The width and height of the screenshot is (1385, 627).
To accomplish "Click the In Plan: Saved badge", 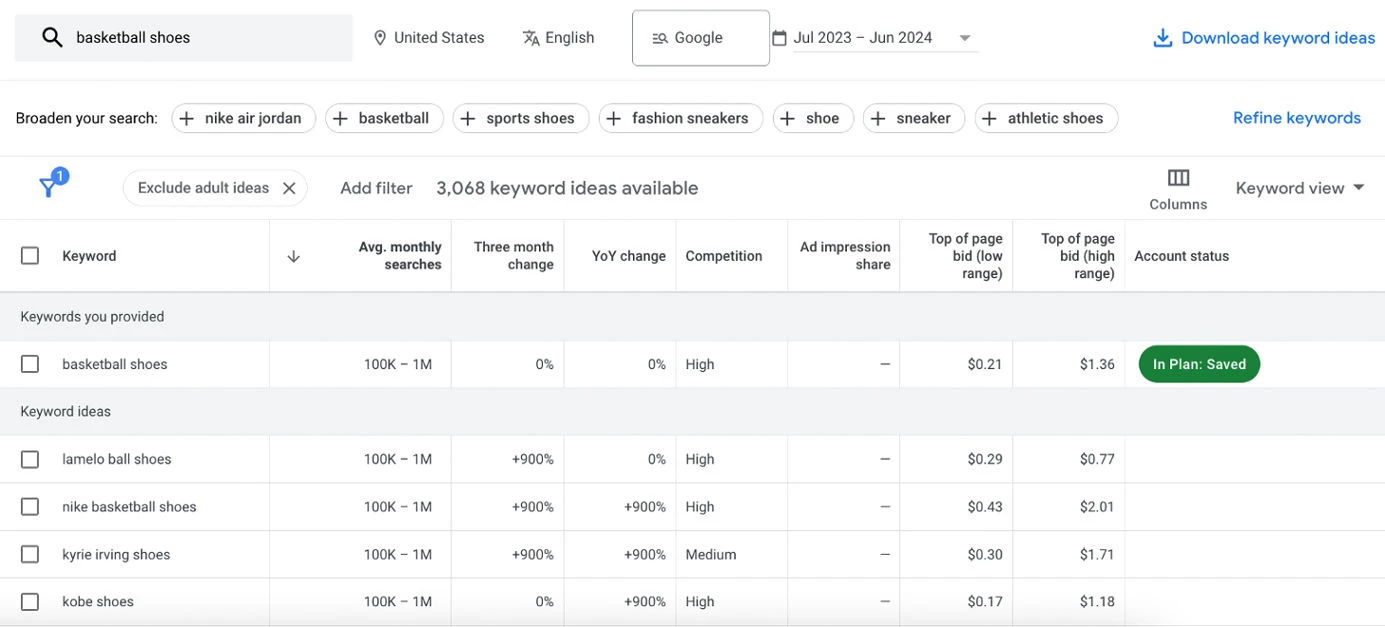I will 1199,364.
